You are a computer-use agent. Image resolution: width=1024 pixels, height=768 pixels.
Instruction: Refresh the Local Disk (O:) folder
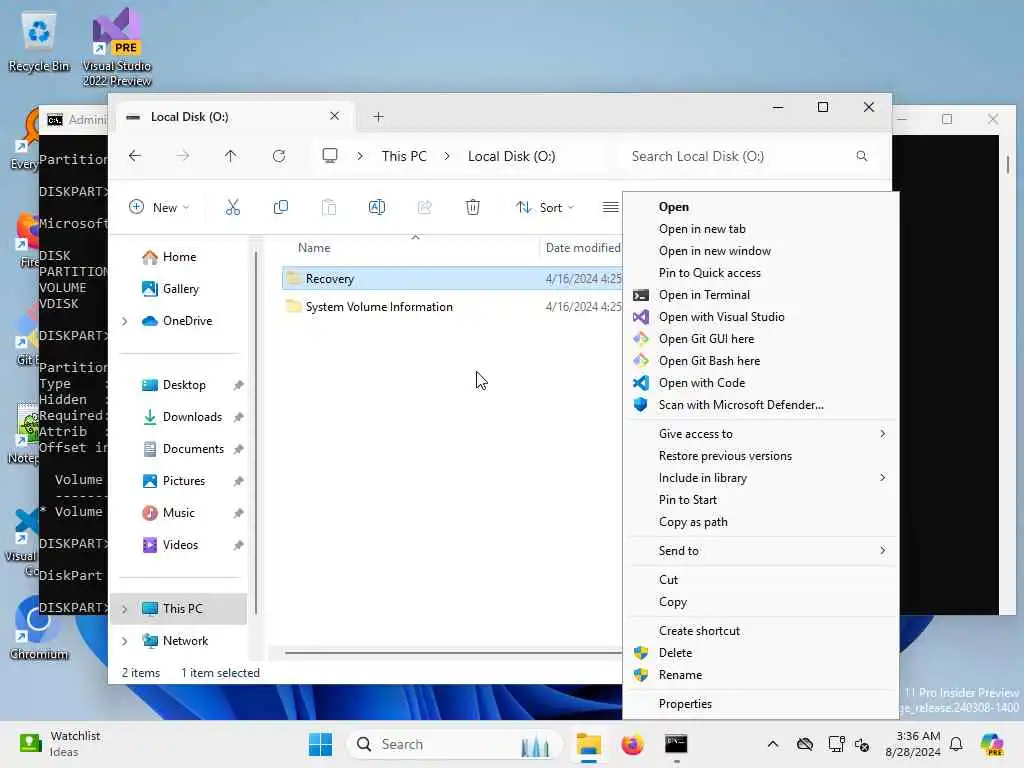[x=279, y=156]
